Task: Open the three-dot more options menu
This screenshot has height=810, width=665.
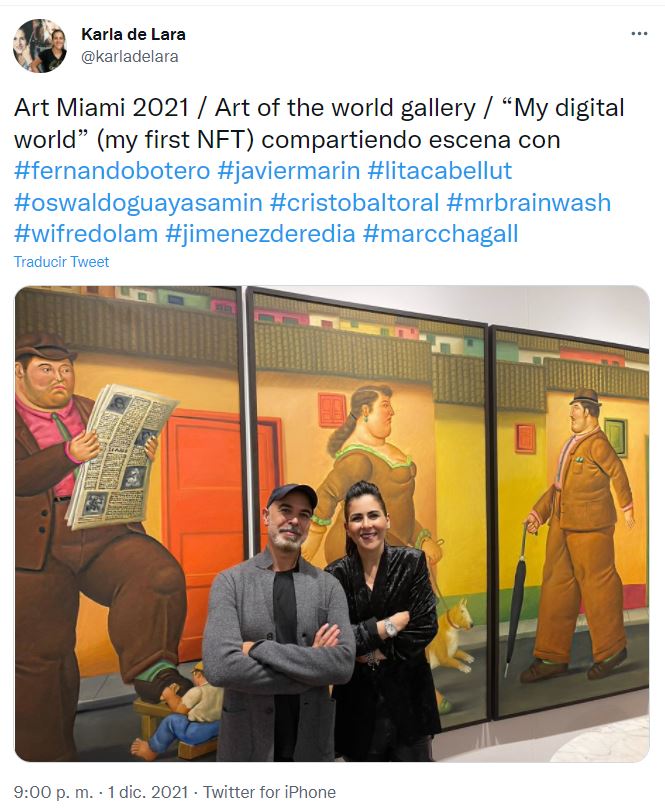Action: point(639,34)
